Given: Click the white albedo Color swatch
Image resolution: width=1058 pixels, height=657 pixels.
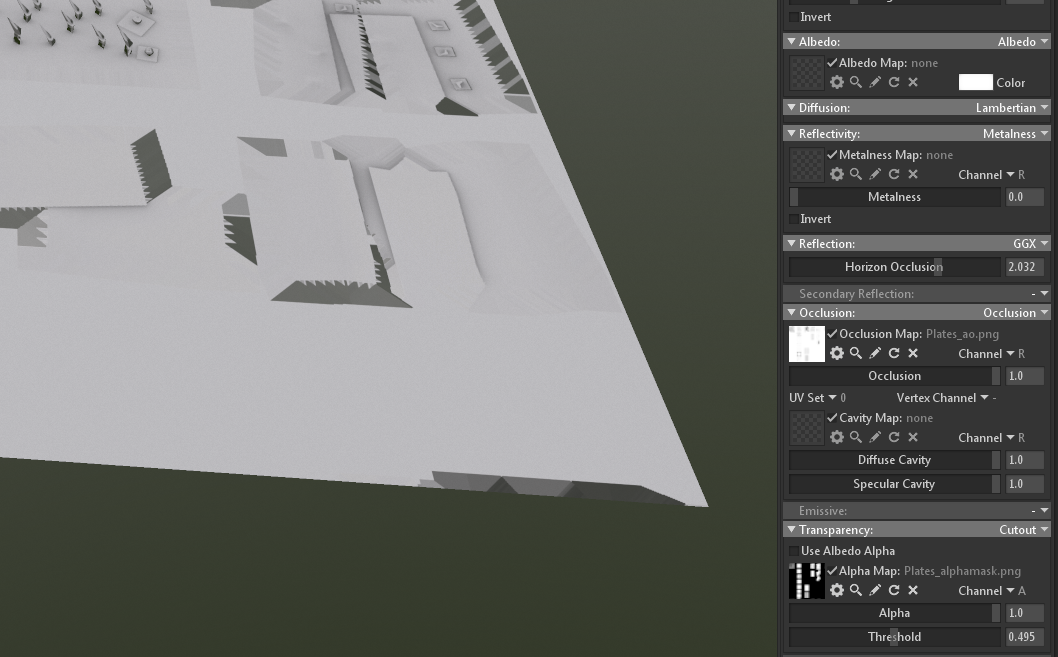Looking at the screenshot, I should coord(976,82).
